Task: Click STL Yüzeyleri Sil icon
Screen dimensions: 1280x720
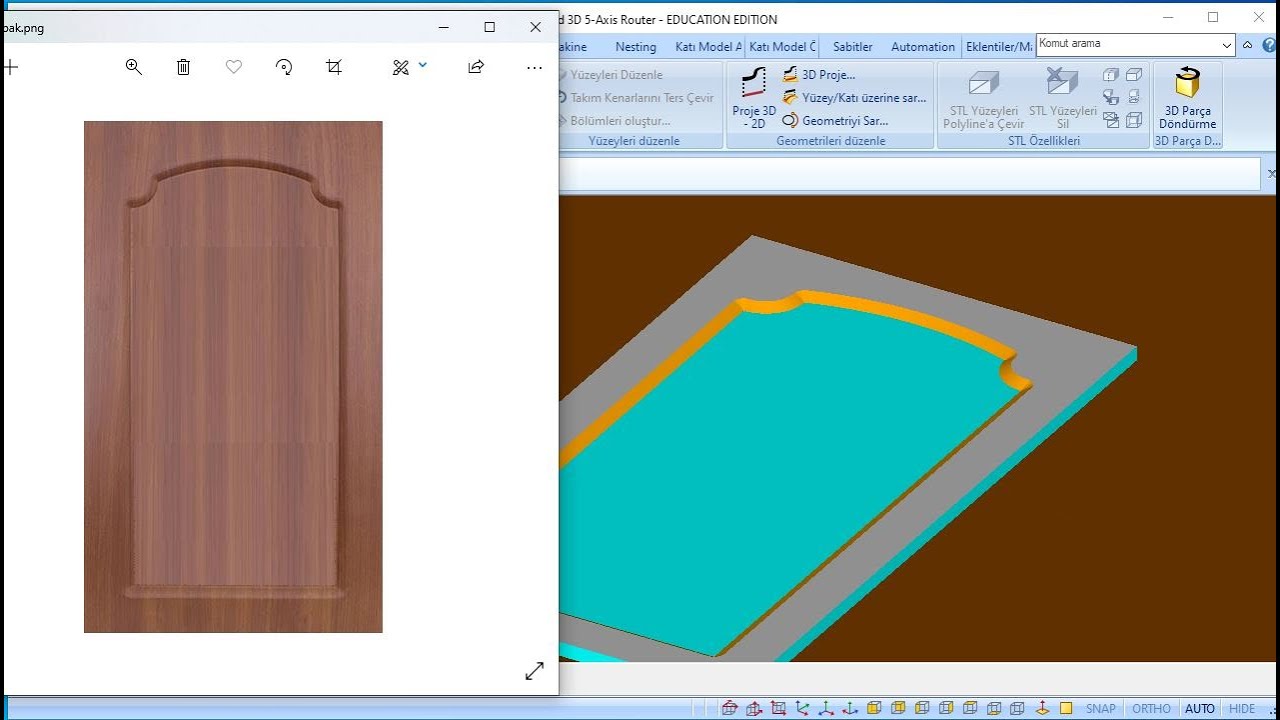Action: (x=1063, y=98)
